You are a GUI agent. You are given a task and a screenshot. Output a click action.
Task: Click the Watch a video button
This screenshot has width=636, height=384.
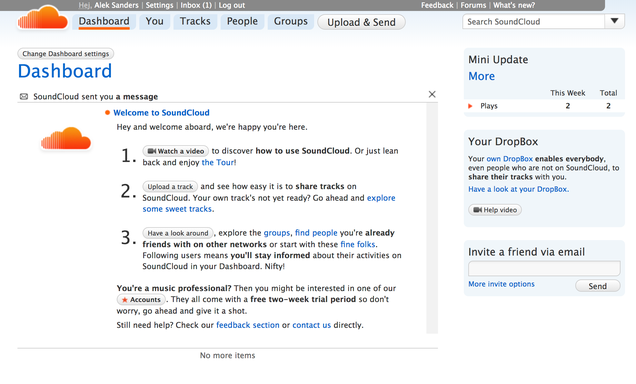pos(176,151)
